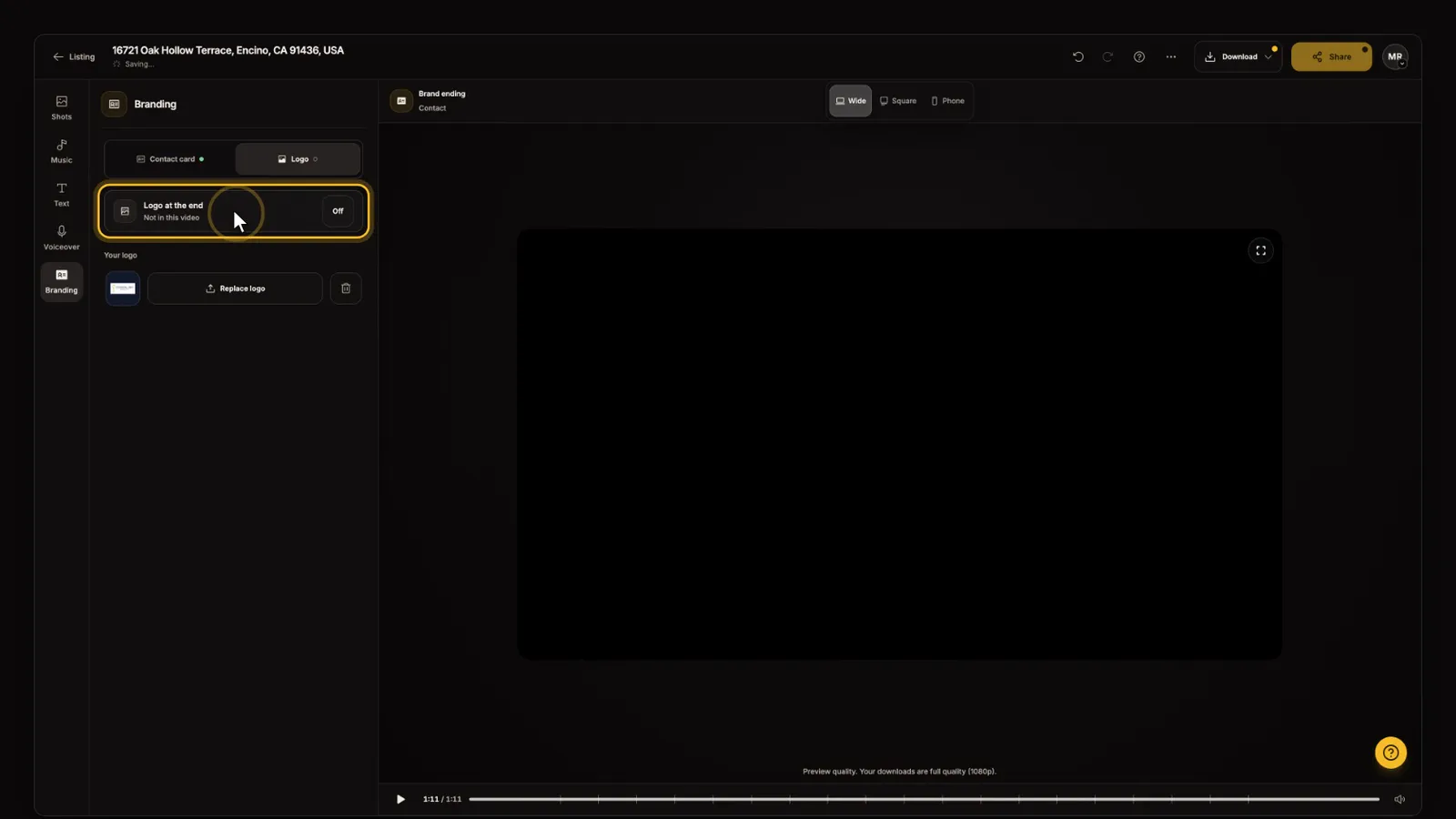
Task: Select the Square aspect format
Action: 898,101
